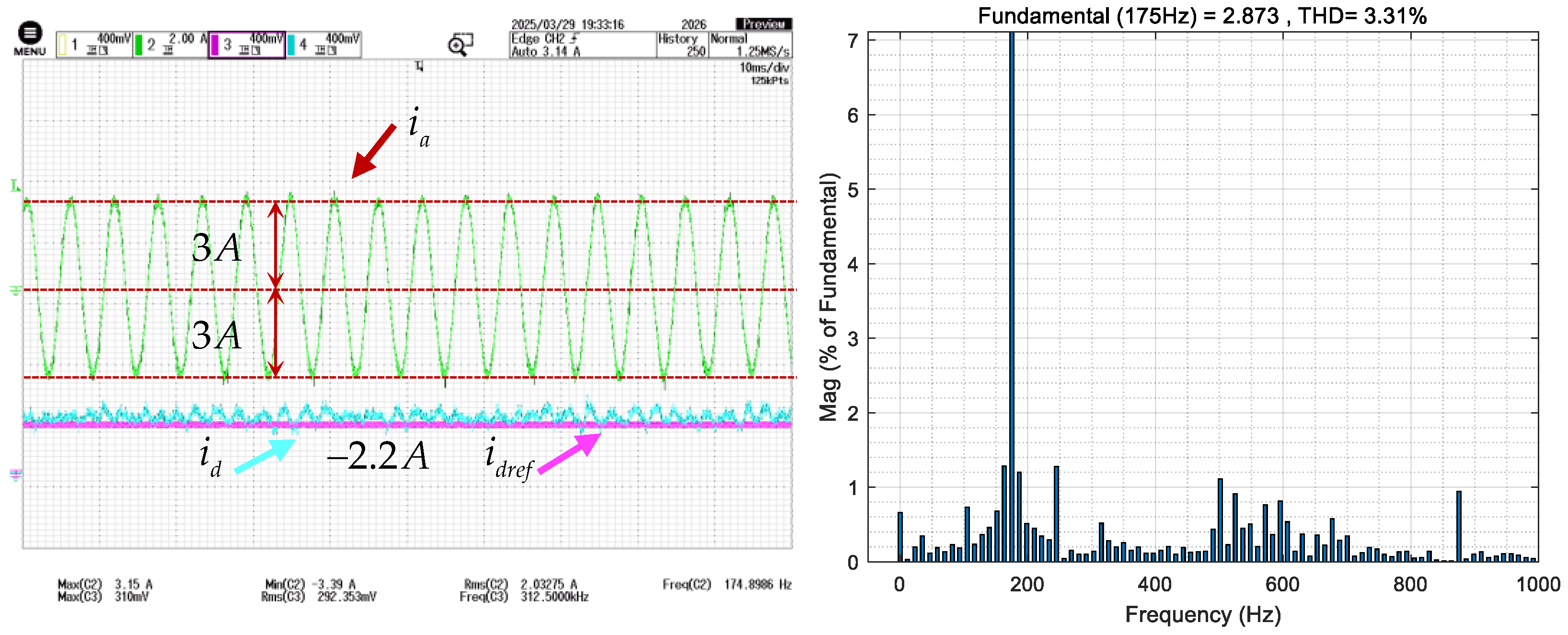Click the Rms(C3) 292.353mV measurement
The image size is (1568, 635).
(x=319, y=597)
